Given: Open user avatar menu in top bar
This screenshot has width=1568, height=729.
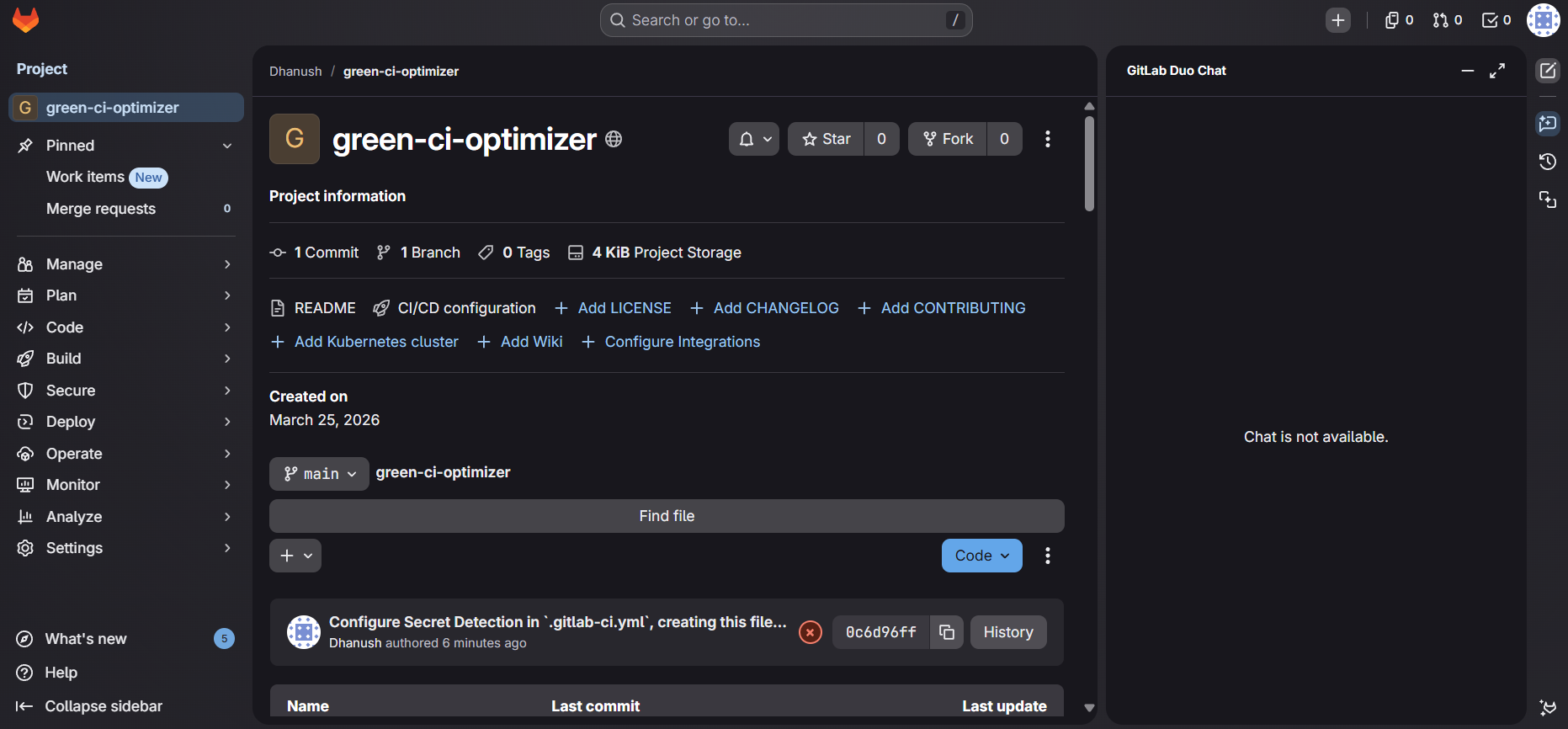Looking at the screenshot, I should [x=1544, y=20].
